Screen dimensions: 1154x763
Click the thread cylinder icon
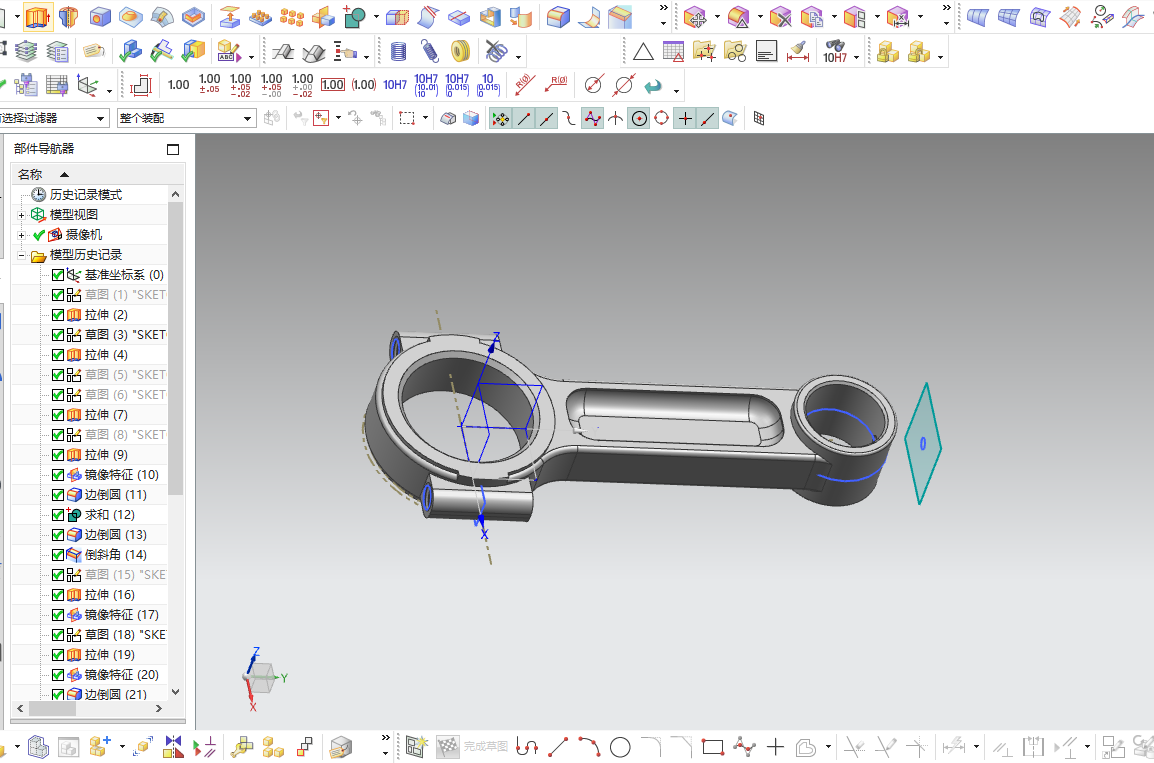tap(398, 52)
